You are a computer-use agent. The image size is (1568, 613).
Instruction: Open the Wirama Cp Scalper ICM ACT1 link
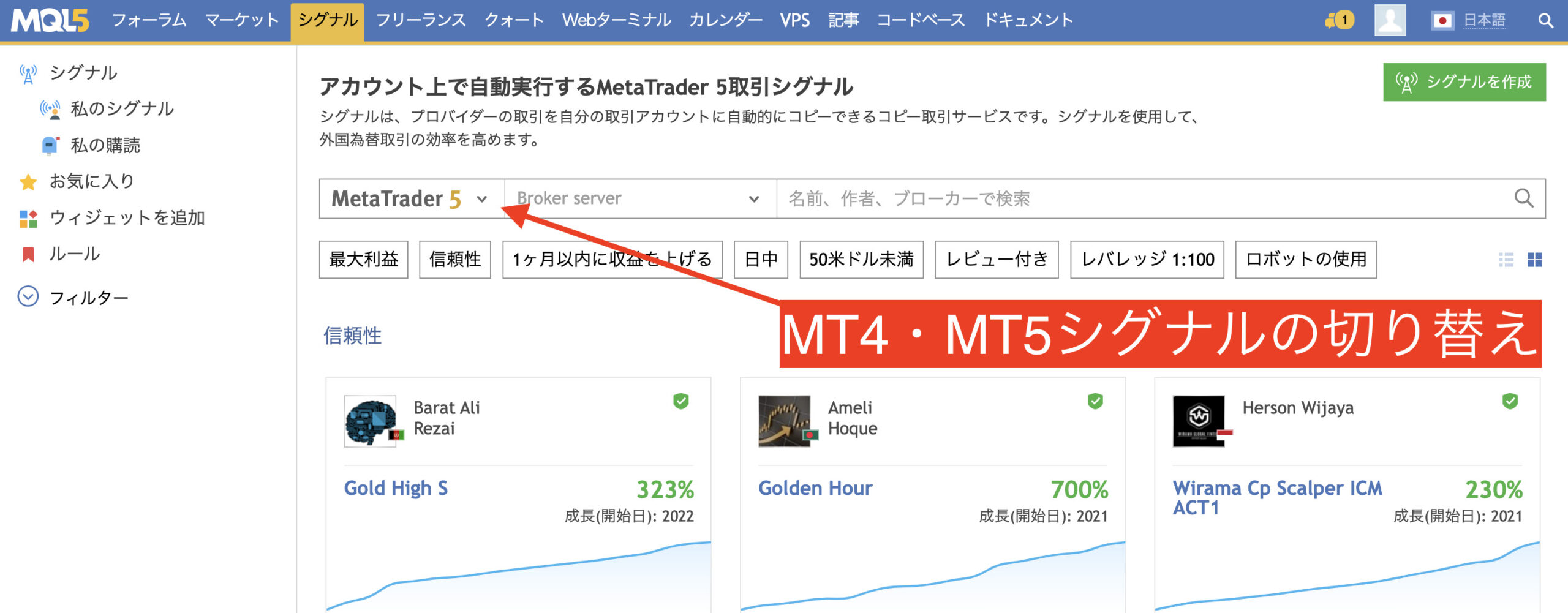point(1278,498)
